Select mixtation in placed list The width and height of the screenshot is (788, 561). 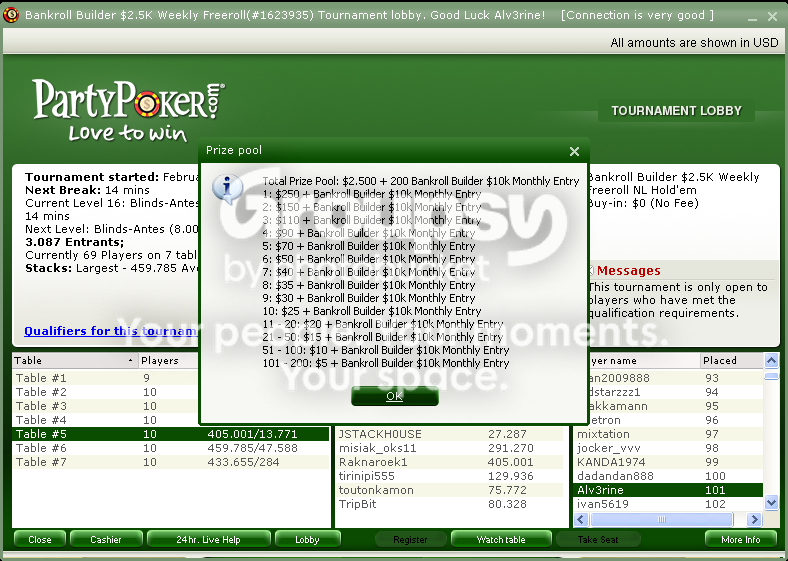(x=668, y=434)
